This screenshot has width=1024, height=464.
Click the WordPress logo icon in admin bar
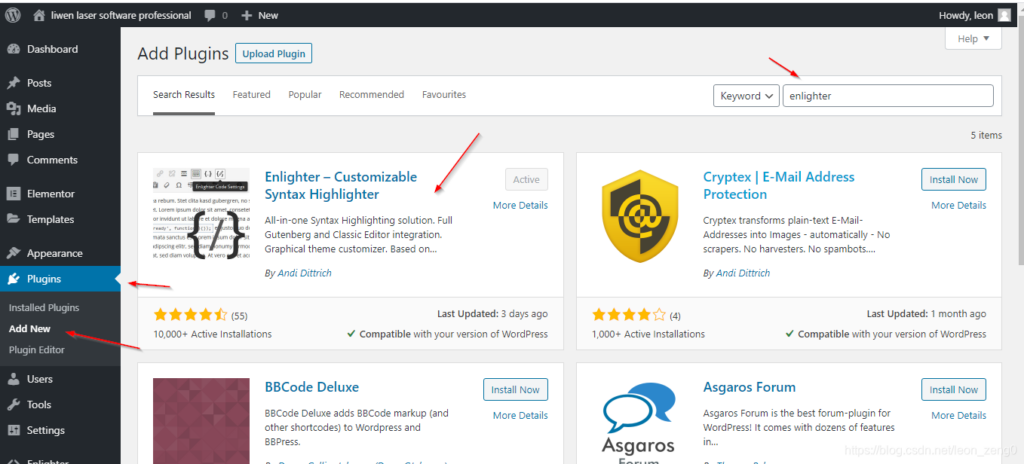pos(13,15)
